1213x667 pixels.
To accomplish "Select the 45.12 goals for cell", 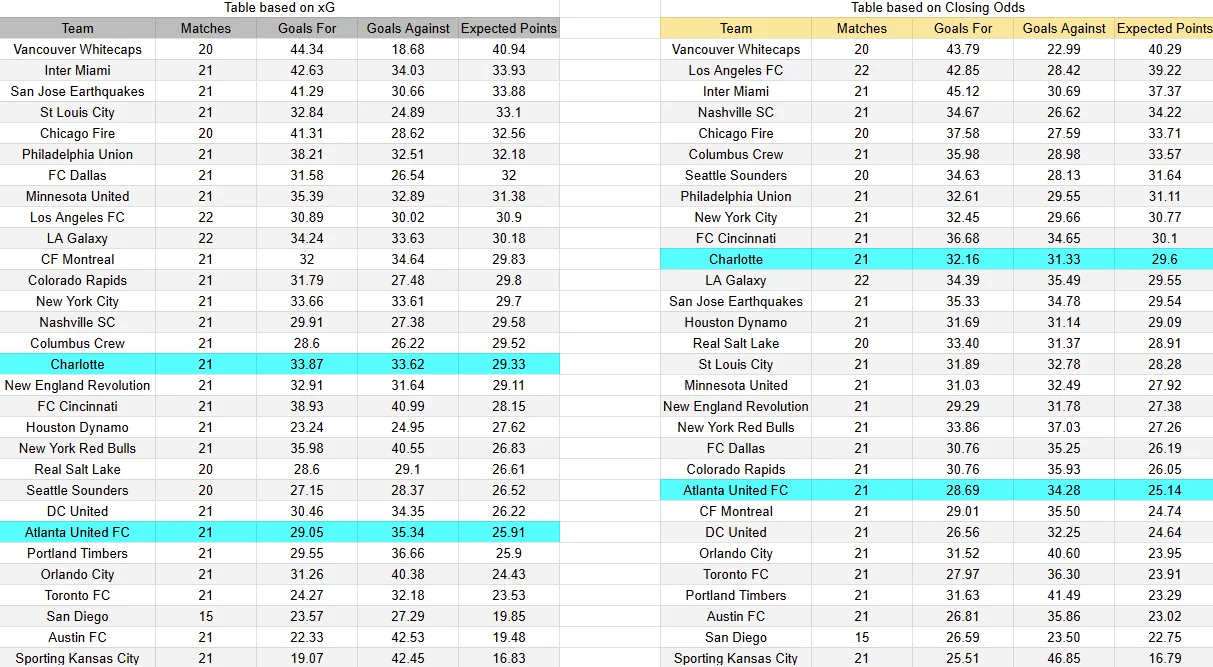I will pyautogui.click(x=963, y=91).
